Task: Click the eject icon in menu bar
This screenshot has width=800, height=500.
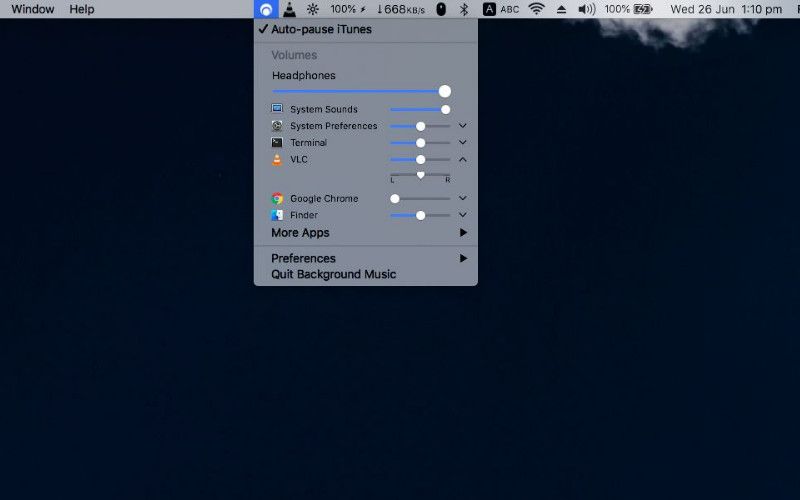Action: click(x=562, y=9)
